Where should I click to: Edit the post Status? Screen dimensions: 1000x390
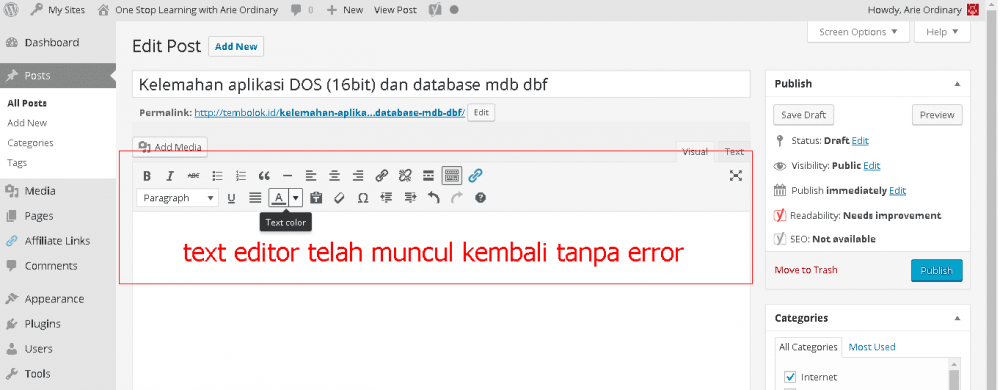tap(860, 140)
